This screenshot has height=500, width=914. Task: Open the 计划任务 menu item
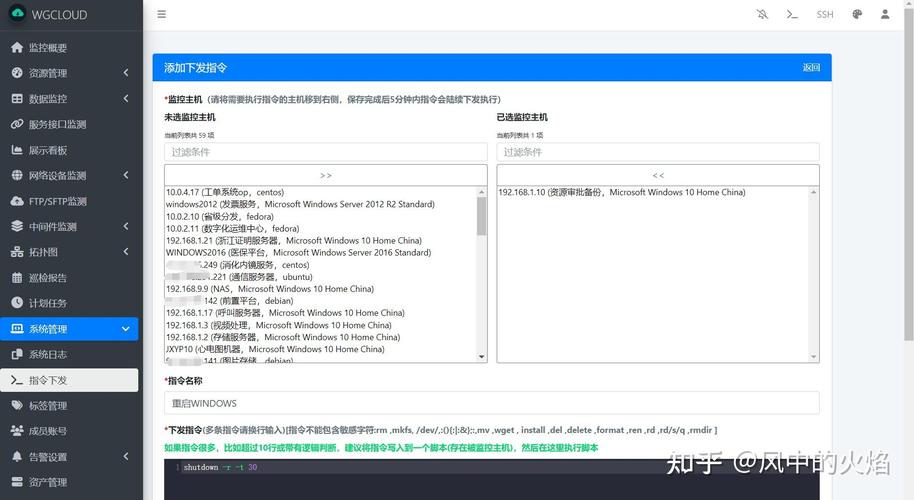(69, 303)
